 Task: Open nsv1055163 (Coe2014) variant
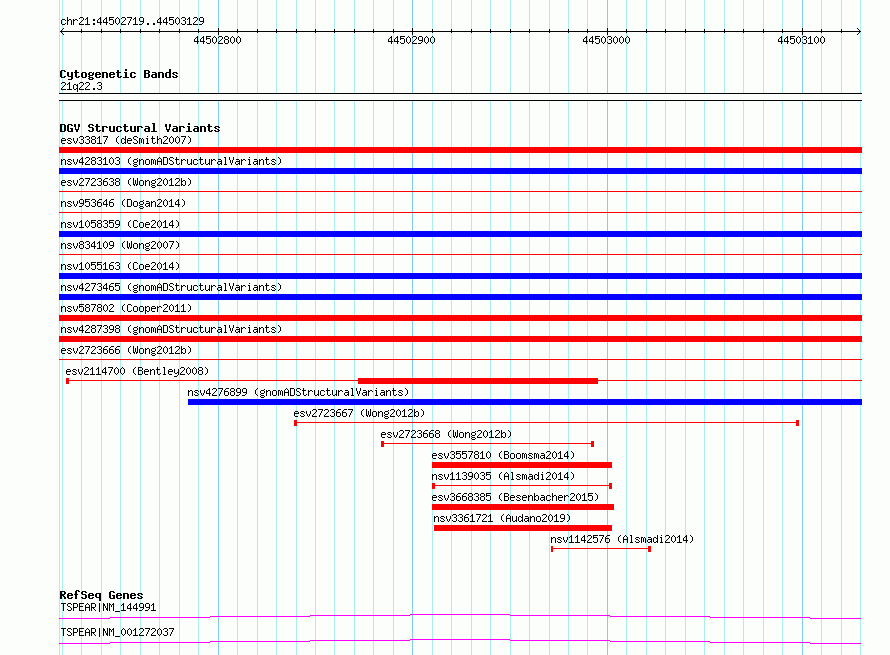(x=120, y=266)
